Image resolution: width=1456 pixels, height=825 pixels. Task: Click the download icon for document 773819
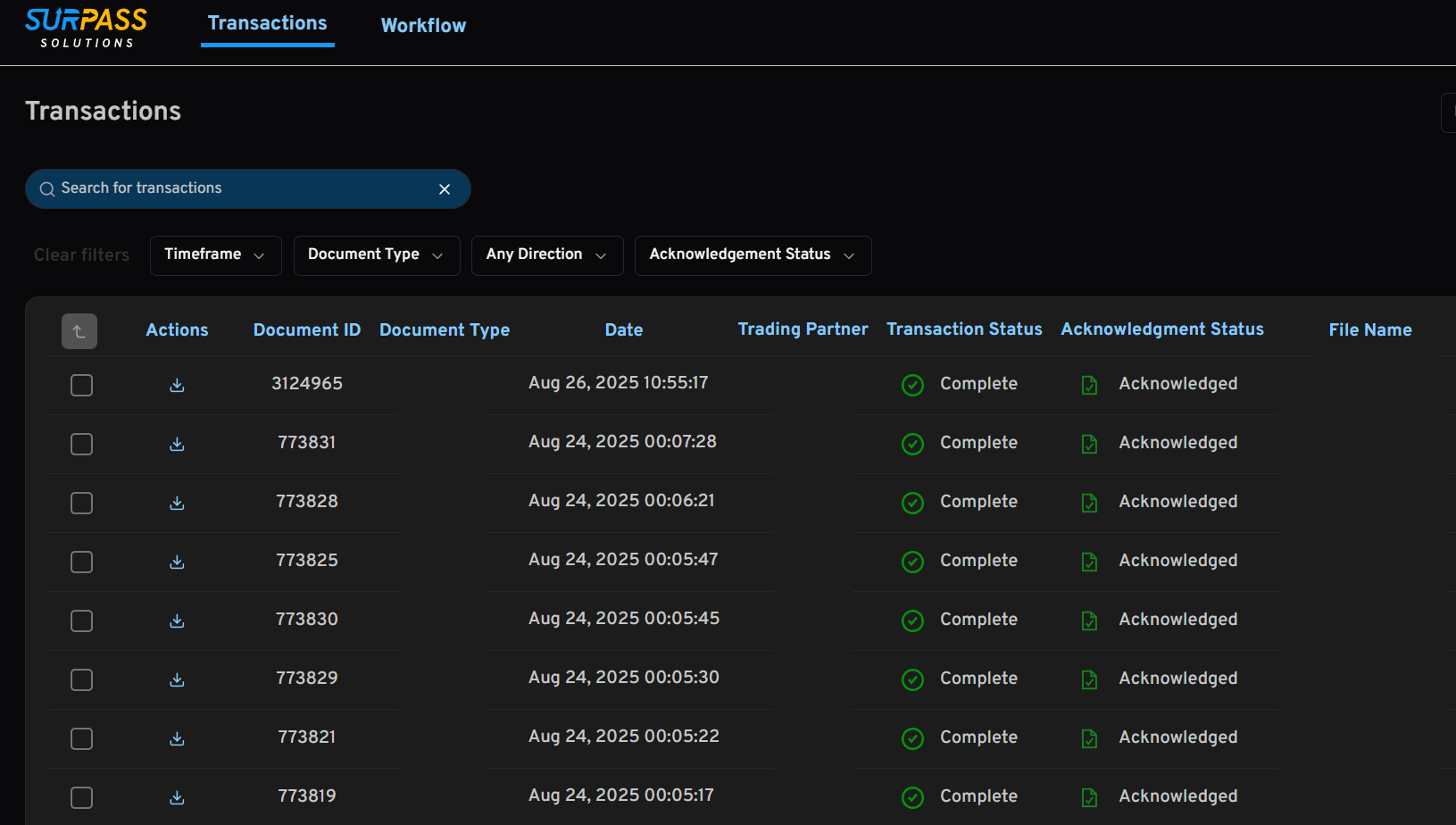click(x=177, y=797)
